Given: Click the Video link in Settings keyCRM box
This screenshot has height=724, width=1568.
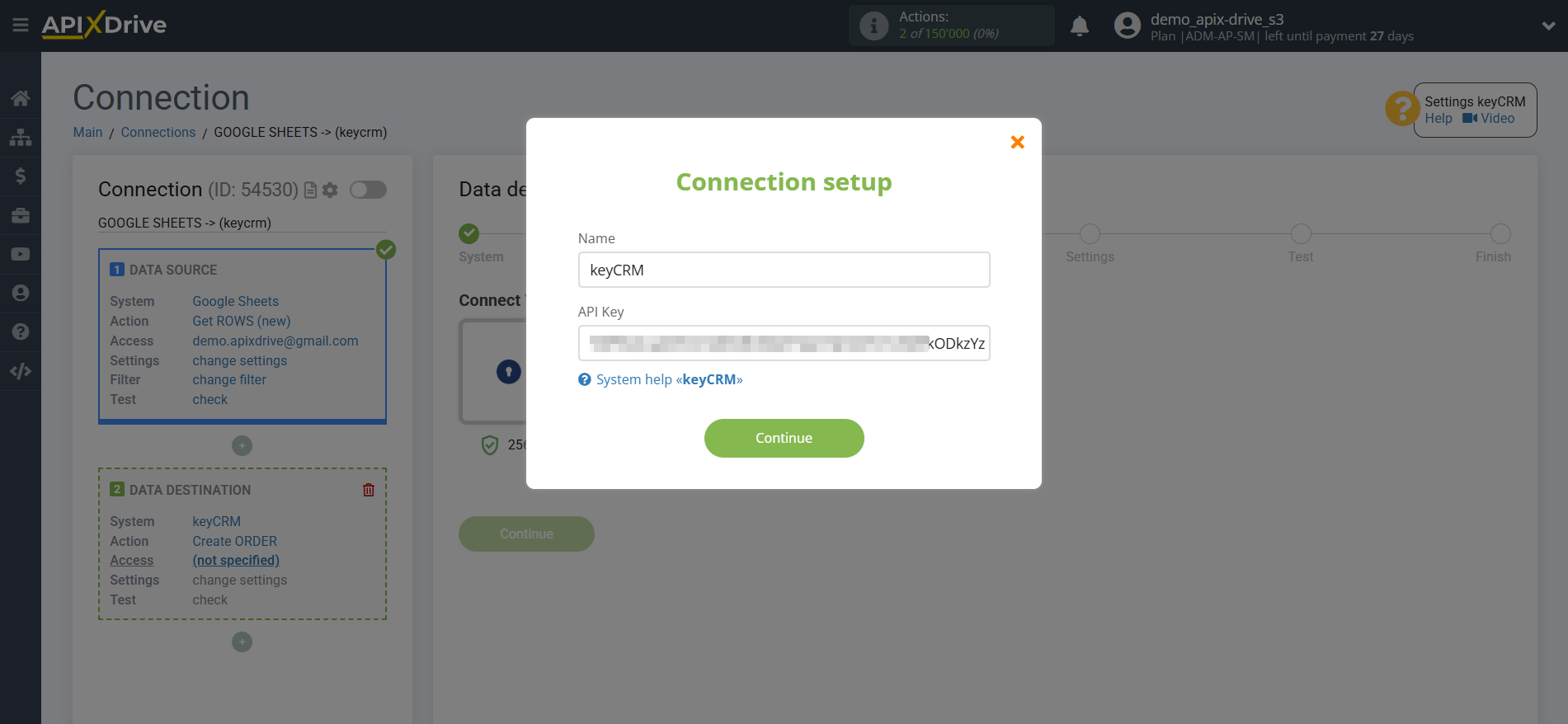Looking at the screenshot, I should (1489, 118).
